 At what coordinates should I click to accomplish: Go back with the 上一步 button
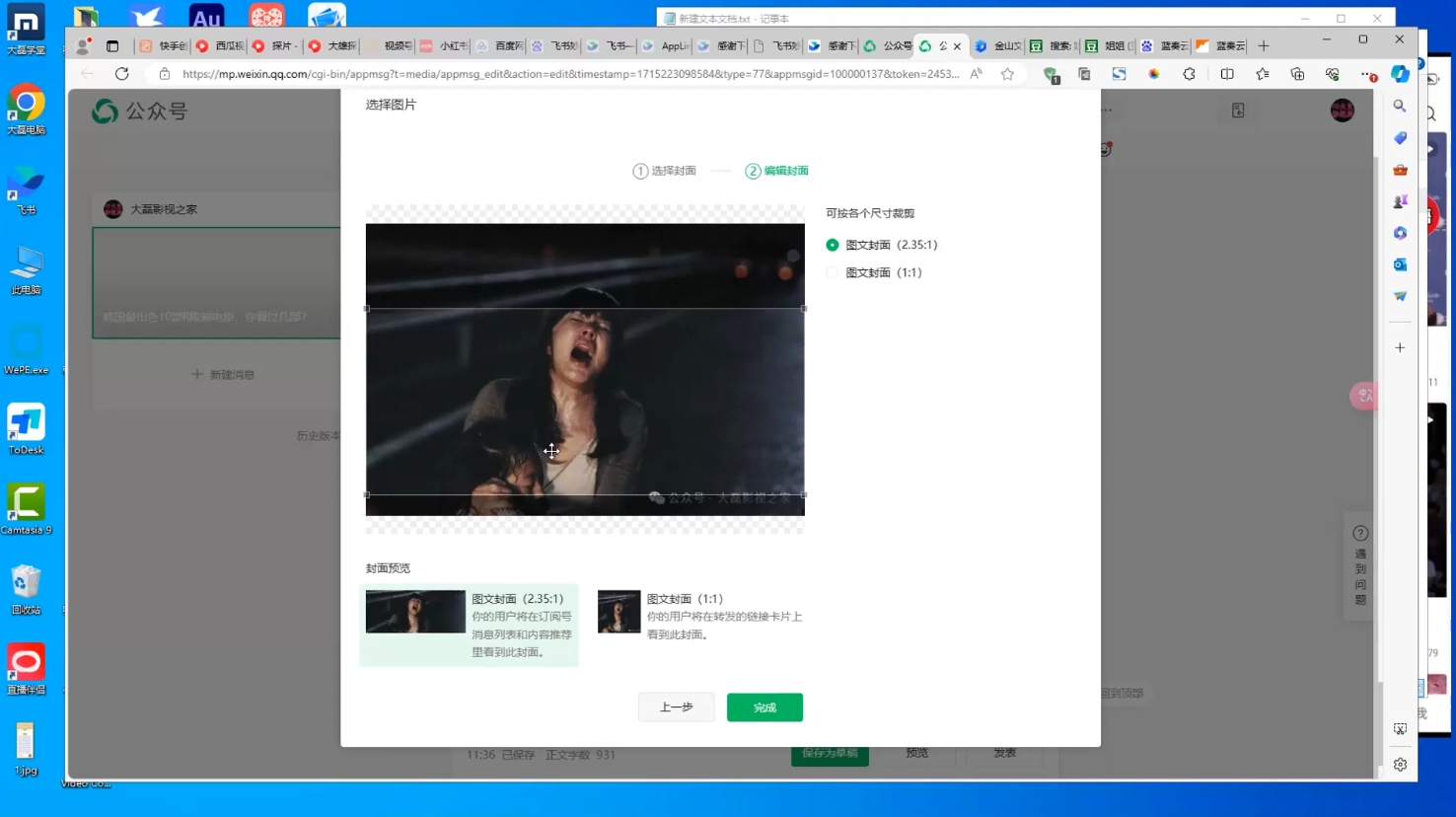pos(676,706)
